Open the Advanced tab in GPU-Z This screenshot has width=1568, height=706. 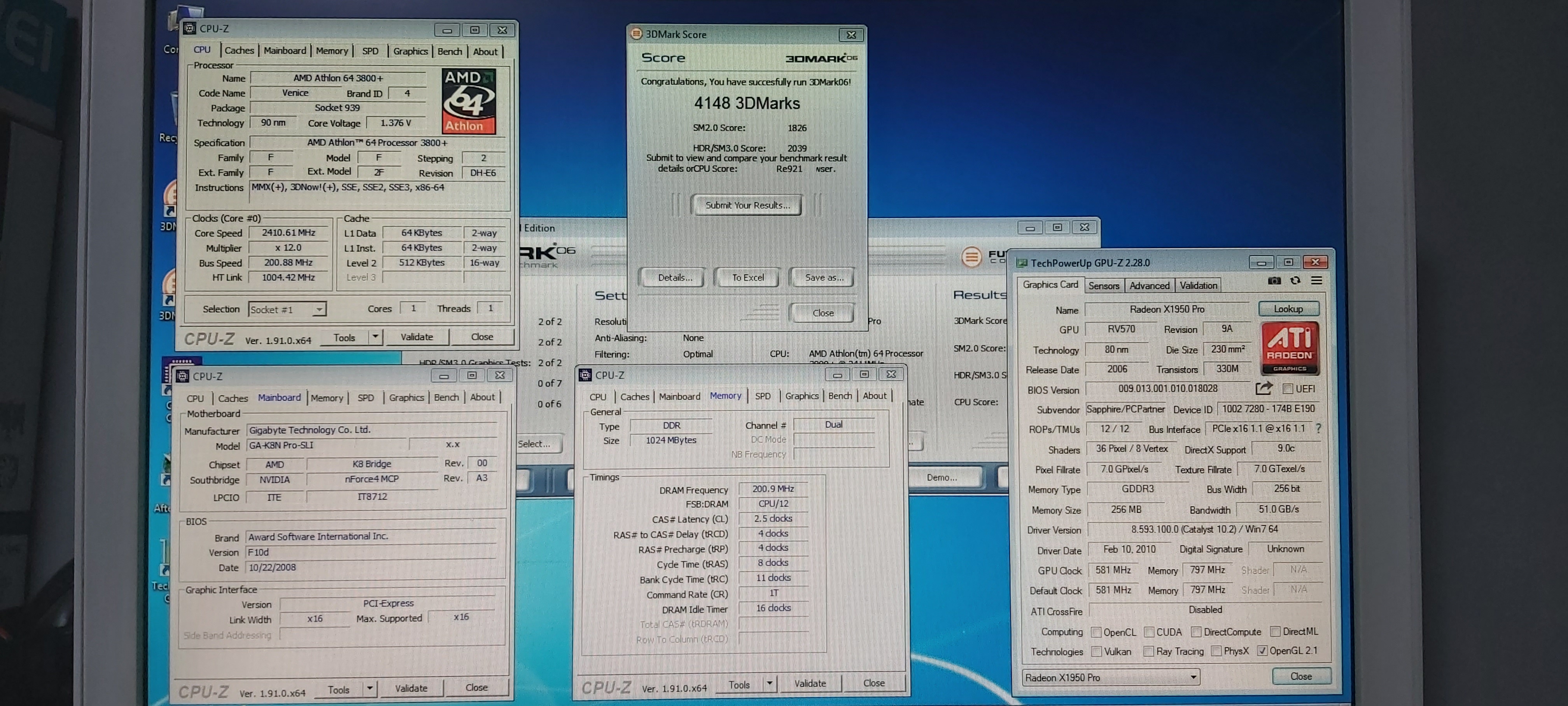coord(1149,285)
